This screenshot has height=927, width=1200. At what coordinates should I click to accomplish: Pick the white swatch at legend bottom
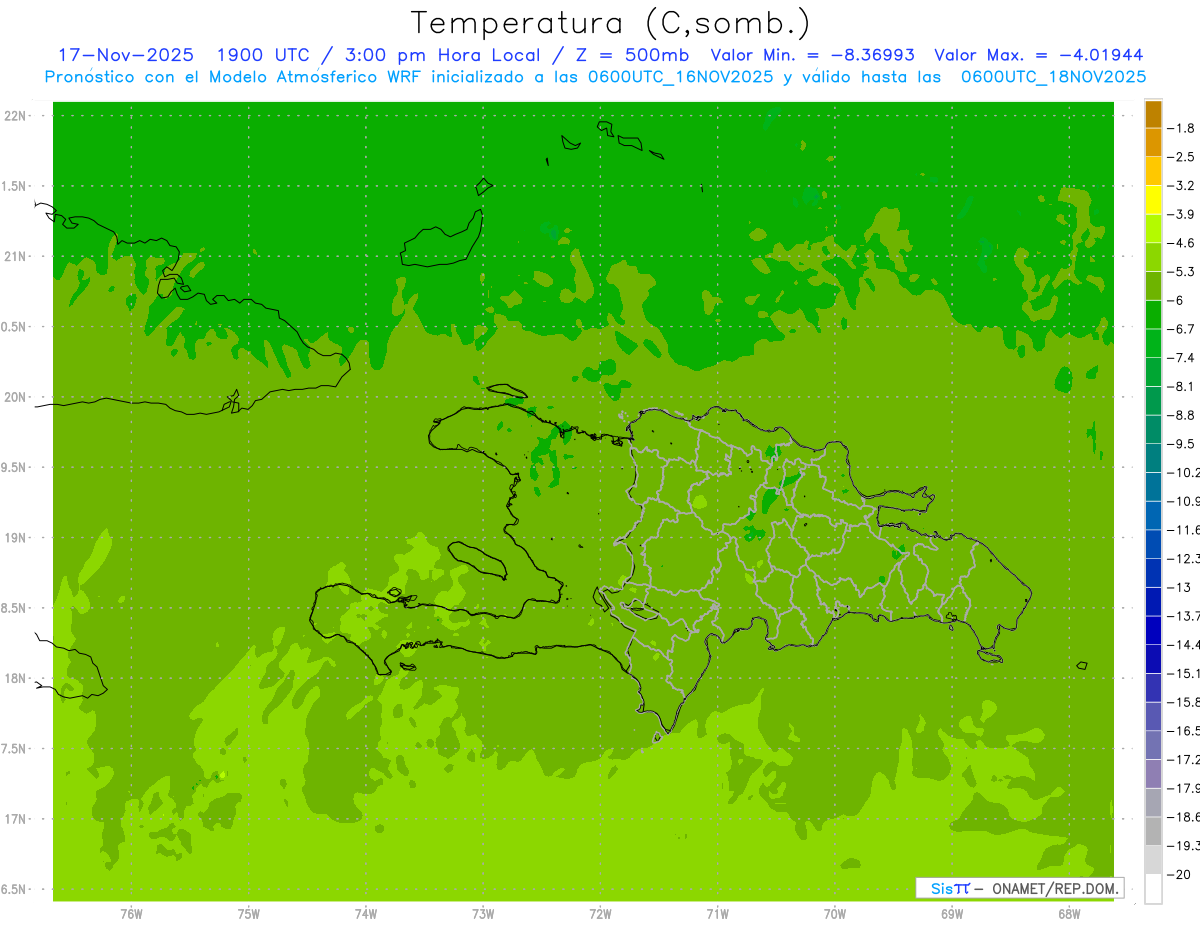pyautogui.click(x=1153, y=889)
